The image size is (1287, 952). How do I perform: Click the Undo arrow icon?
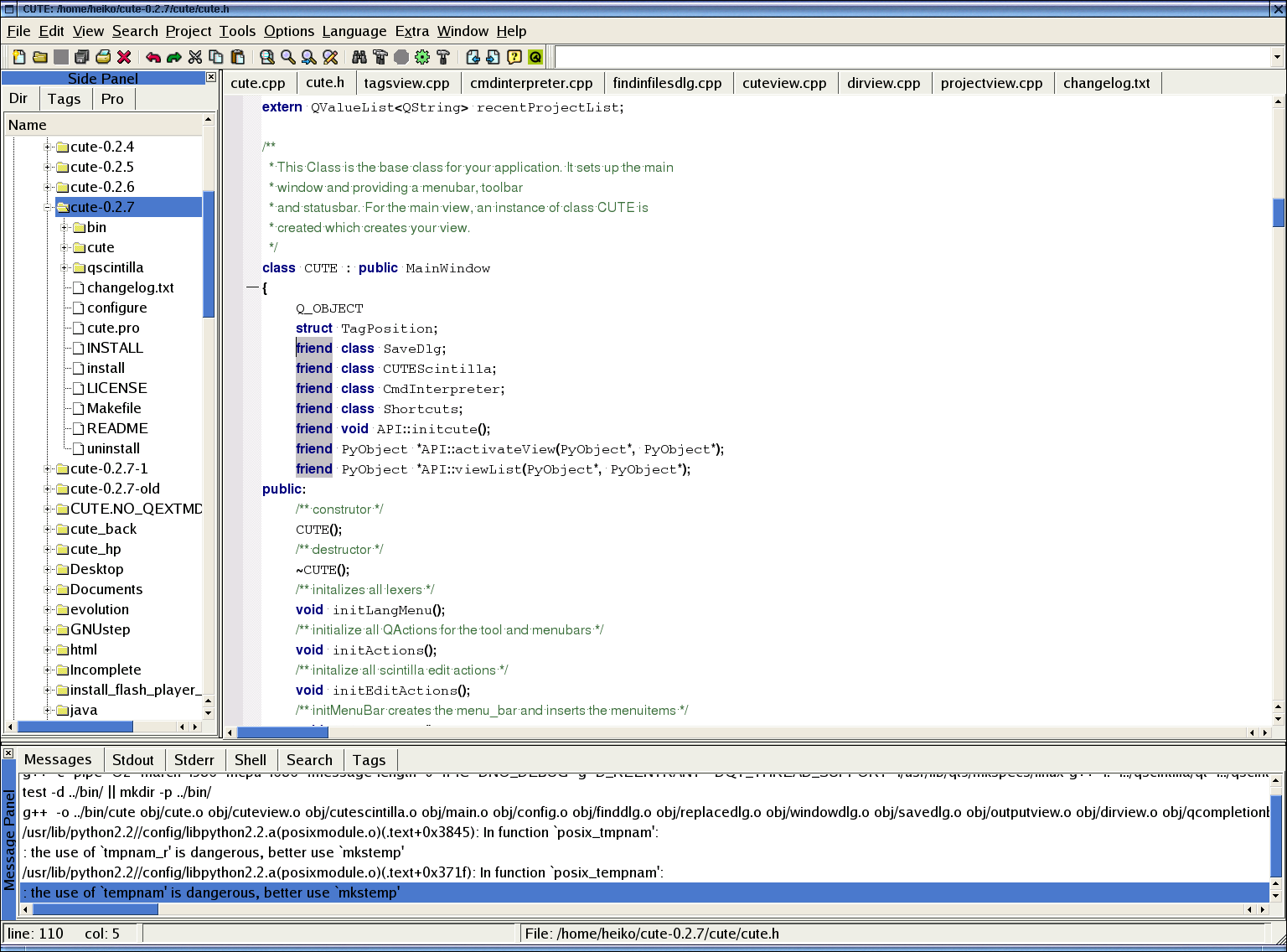pyautogui.click(x=153, y=57)
